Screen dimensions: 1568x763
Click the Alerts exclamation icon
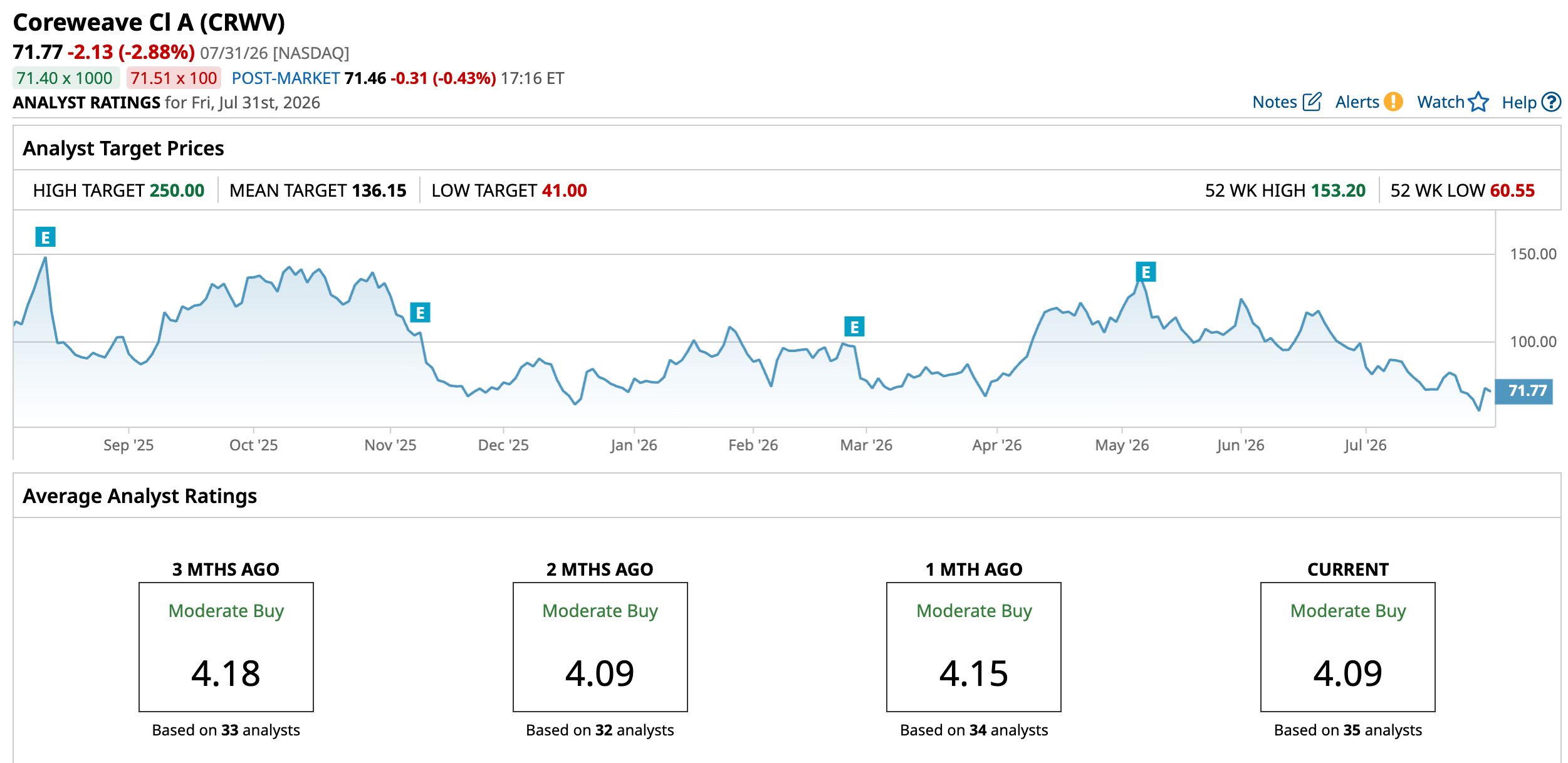coord(1393,101)
